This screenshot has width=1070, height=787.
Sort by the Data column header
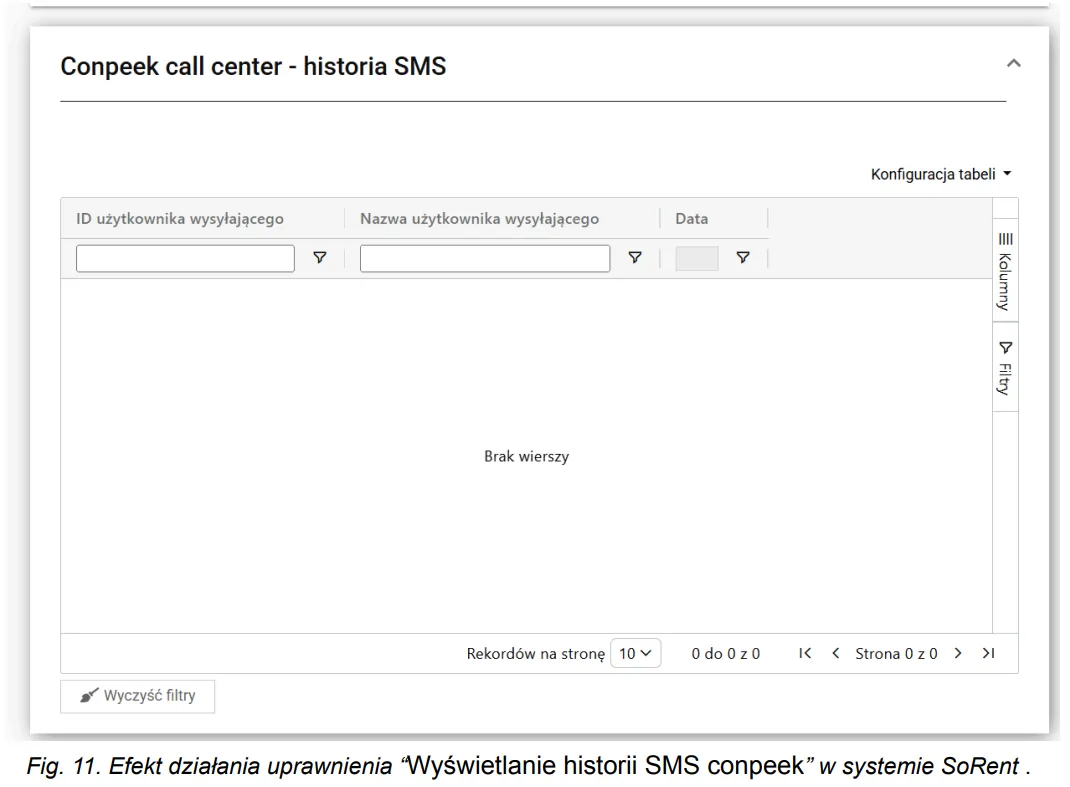click(692, 218)
